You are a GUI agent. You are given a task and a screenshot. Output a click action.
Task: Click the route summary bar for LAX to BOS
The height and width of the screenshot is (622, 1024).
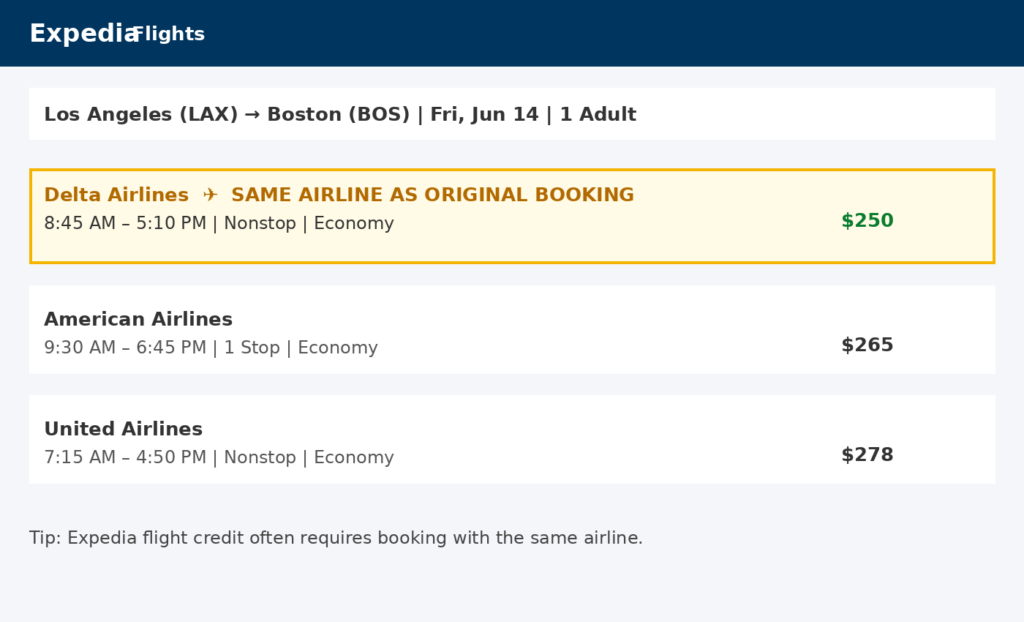click(512, 114)
